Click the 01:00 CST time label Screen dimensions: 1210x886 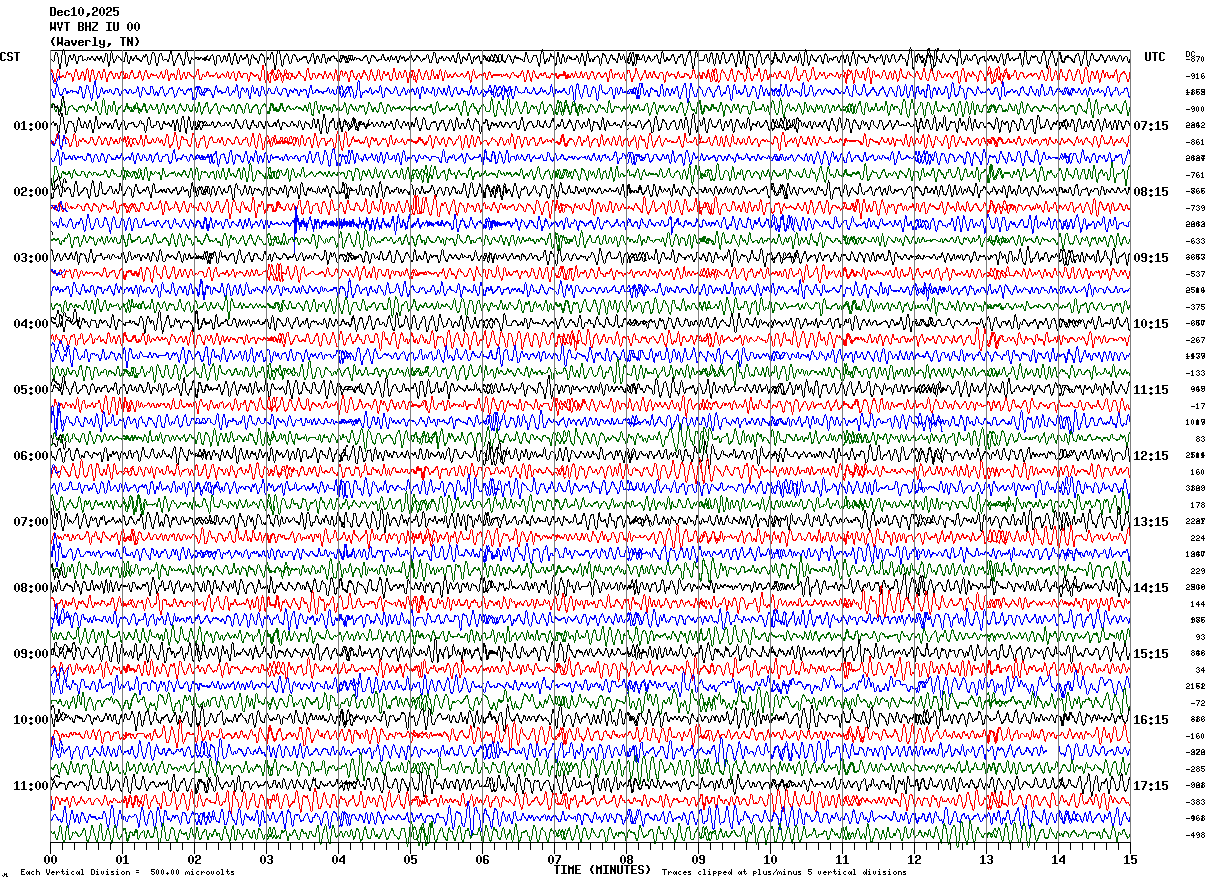(x=31, y=126)
